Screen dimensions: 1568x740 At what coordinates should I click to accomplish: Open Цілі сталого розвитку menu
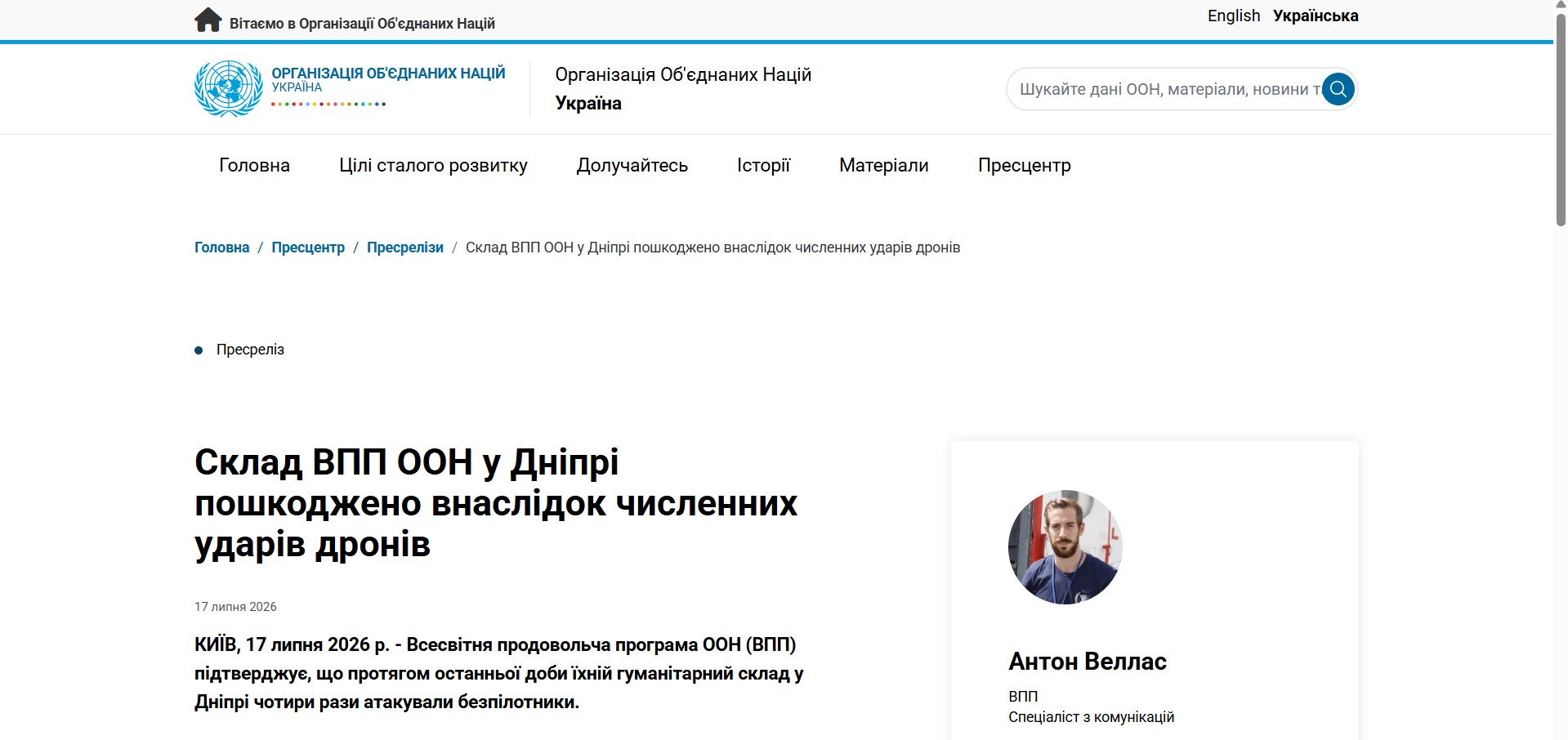(433, 165)
